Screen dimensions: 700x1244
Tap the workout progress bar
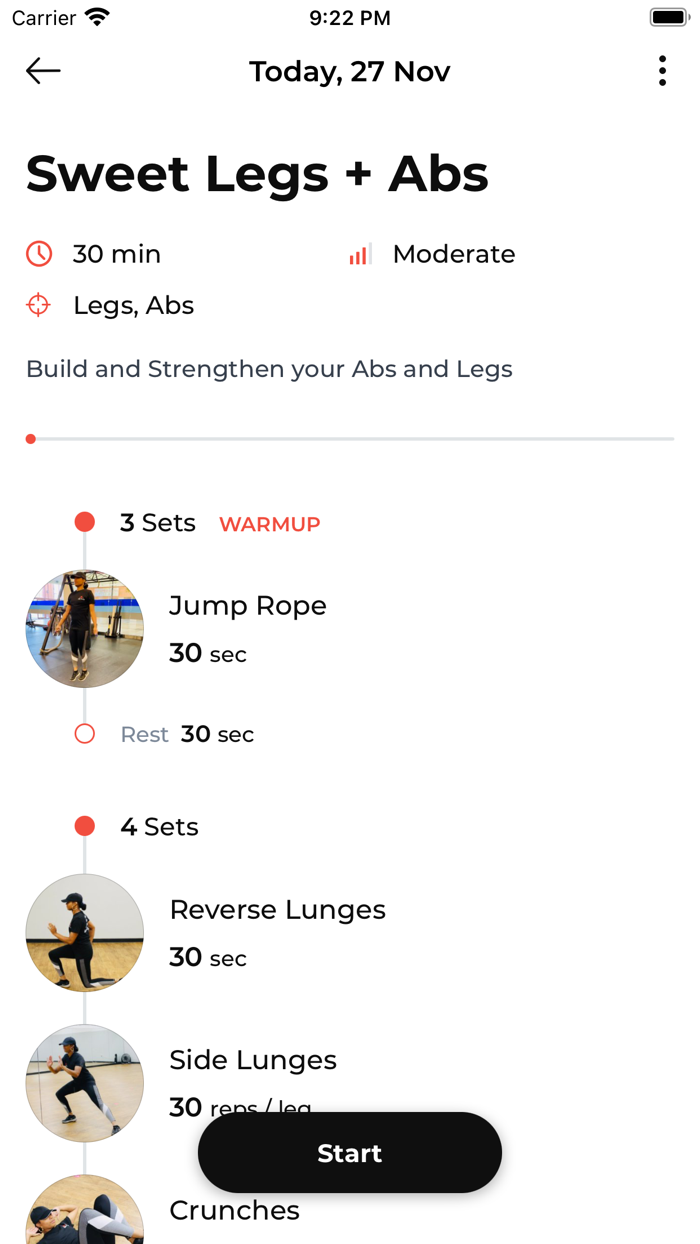(x=349, y=437)
